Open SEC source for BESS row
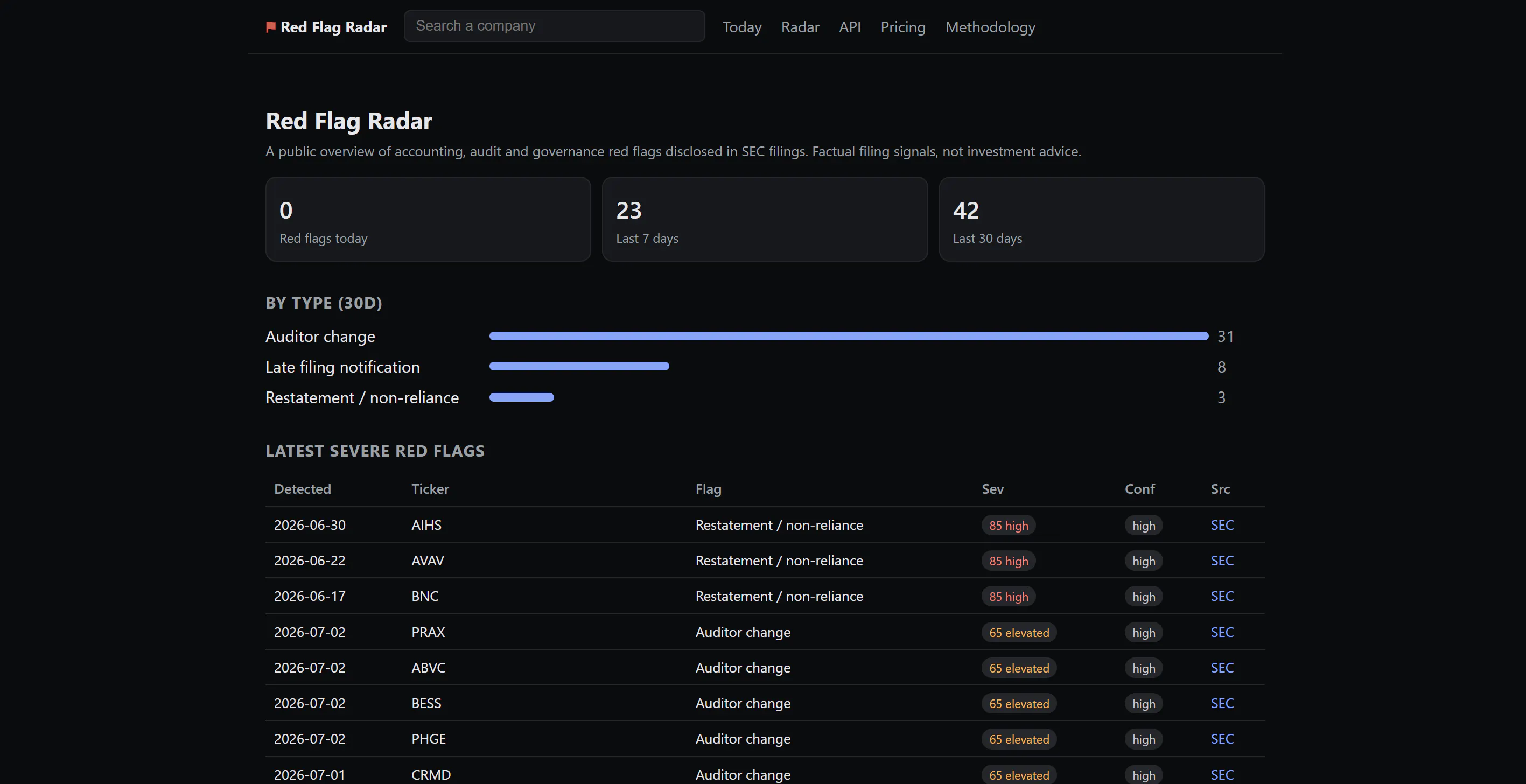The width and height of the screenshot is (1526, 784). 1222,703
